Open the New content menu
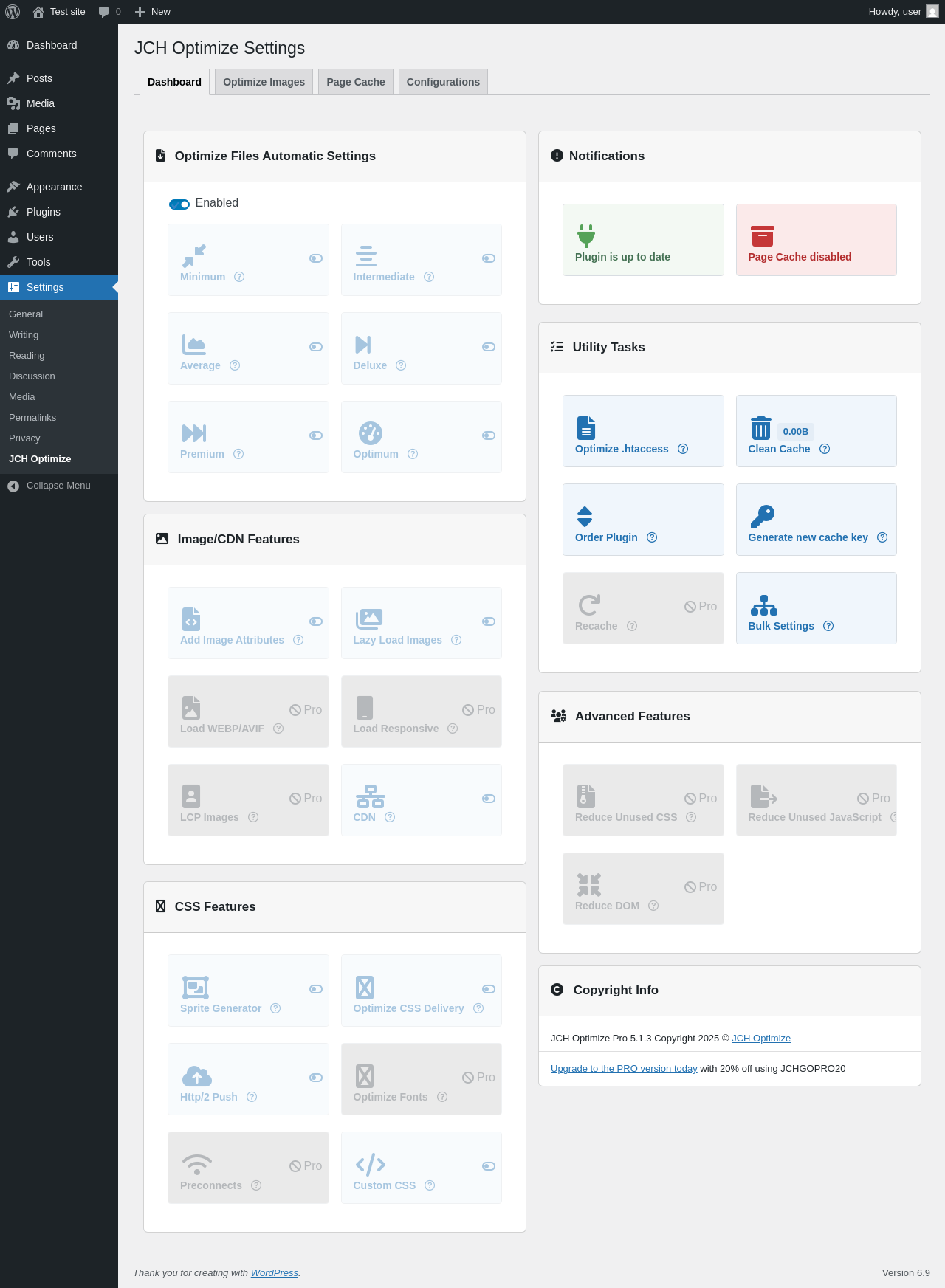945x1288 pixels. coord(152,12)
